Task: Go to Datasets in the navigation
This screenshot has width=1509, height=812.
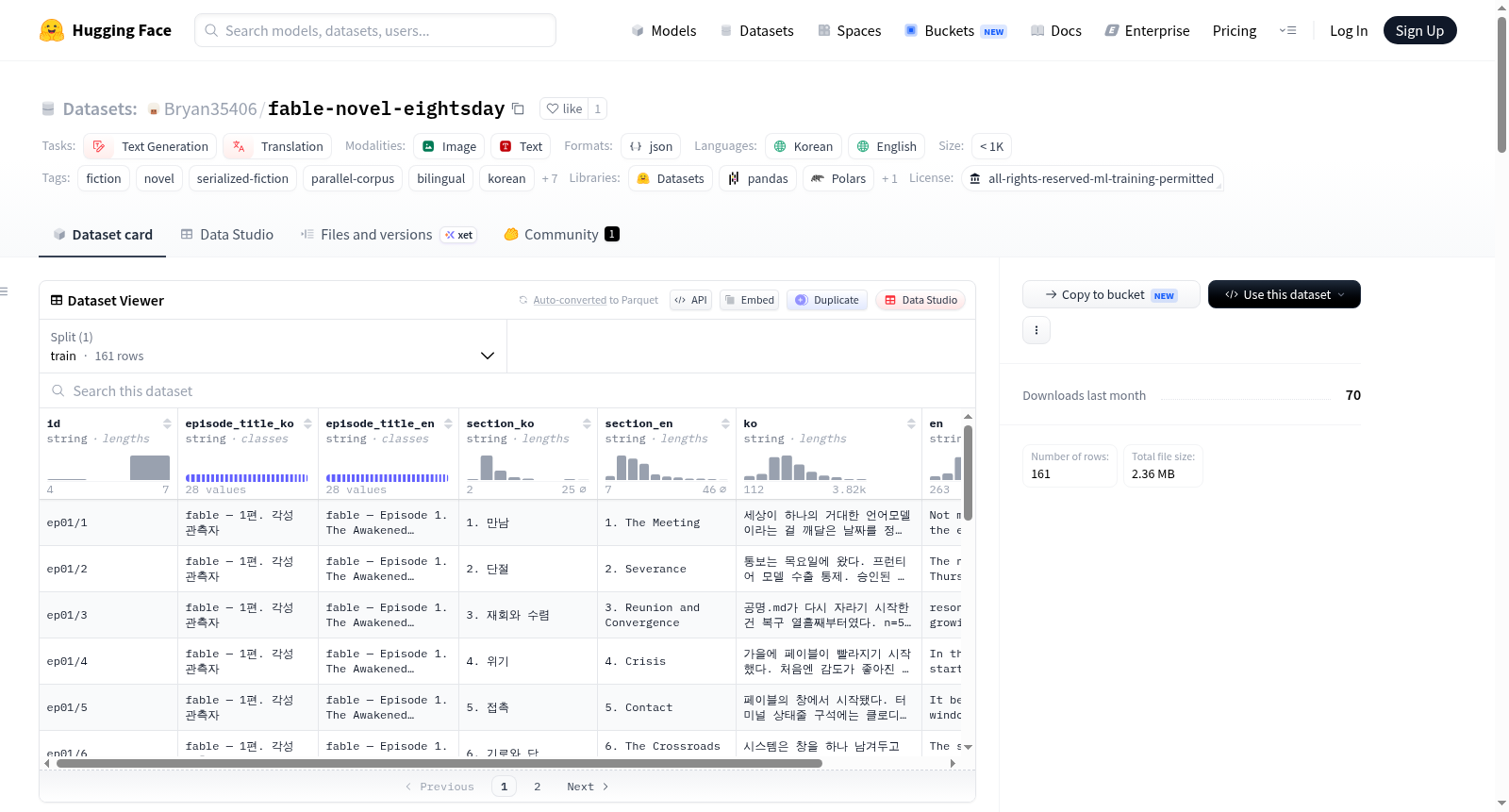Action: coord(757,30)
